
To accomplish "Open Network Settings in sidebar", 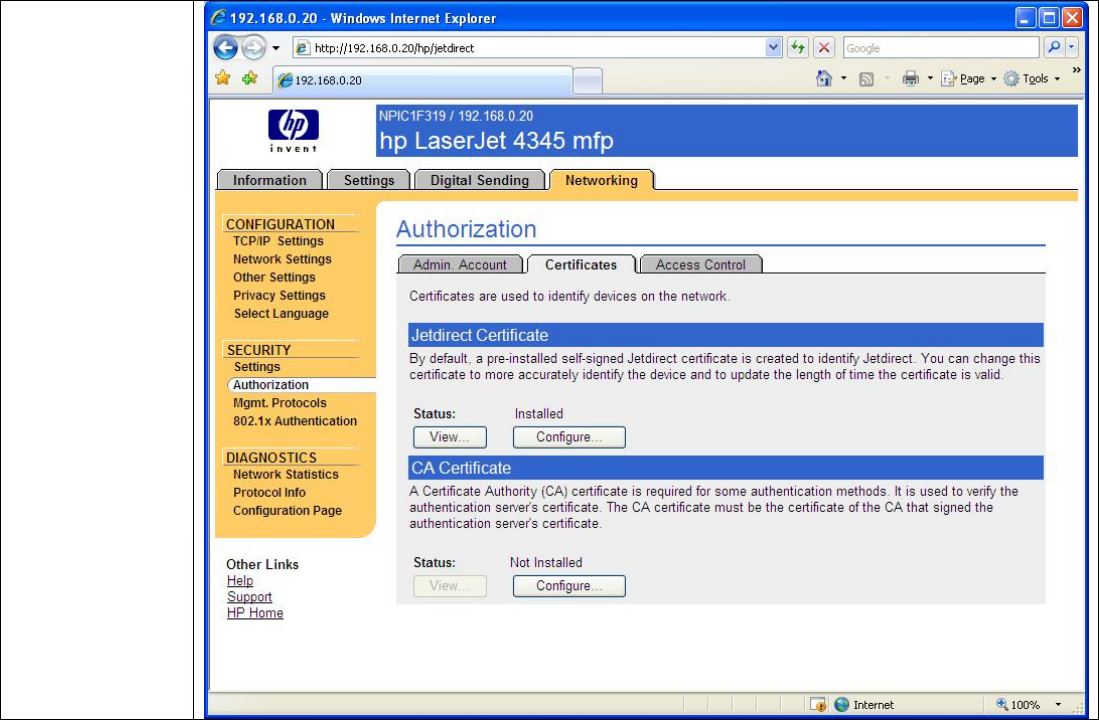I will point(282,259).
